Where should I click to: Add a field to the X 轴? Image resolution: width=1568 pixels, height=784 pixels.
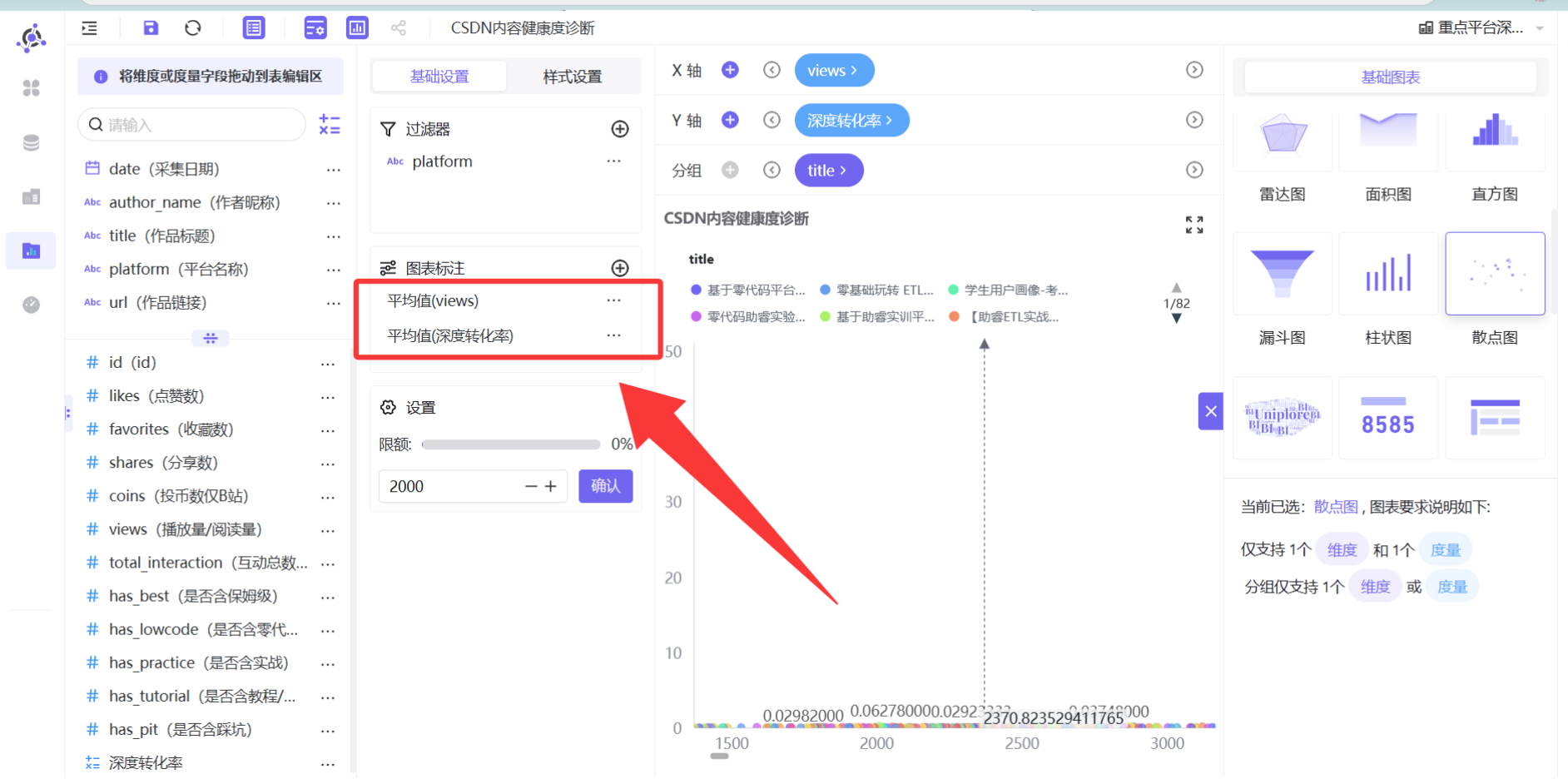coord(730,70)
